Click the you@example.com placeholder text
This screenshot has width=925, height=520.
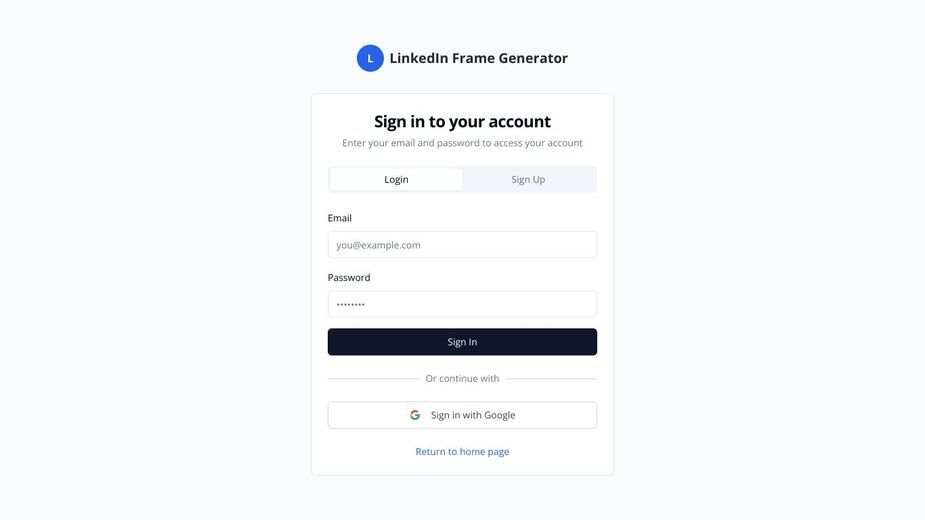pyautogui.click(x=378, y=246)
